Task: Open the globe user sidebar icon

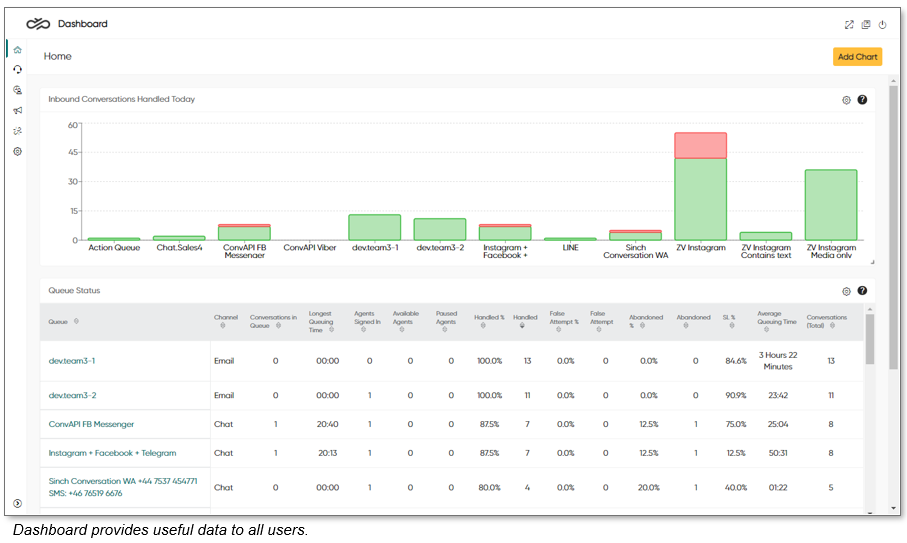Action: point(17,90)
